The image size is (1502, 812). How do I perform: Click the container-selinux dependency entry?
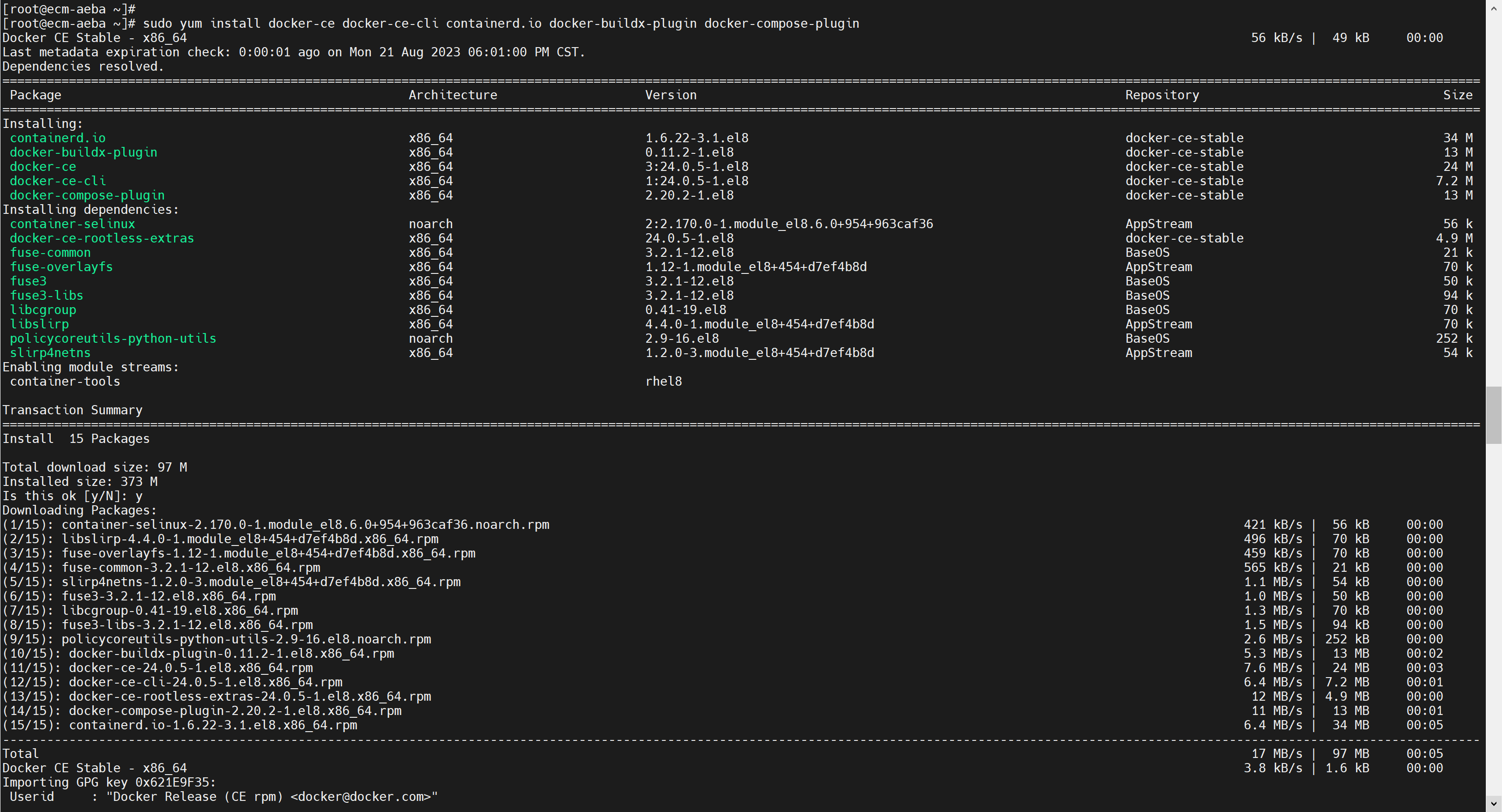coord(73,224)
